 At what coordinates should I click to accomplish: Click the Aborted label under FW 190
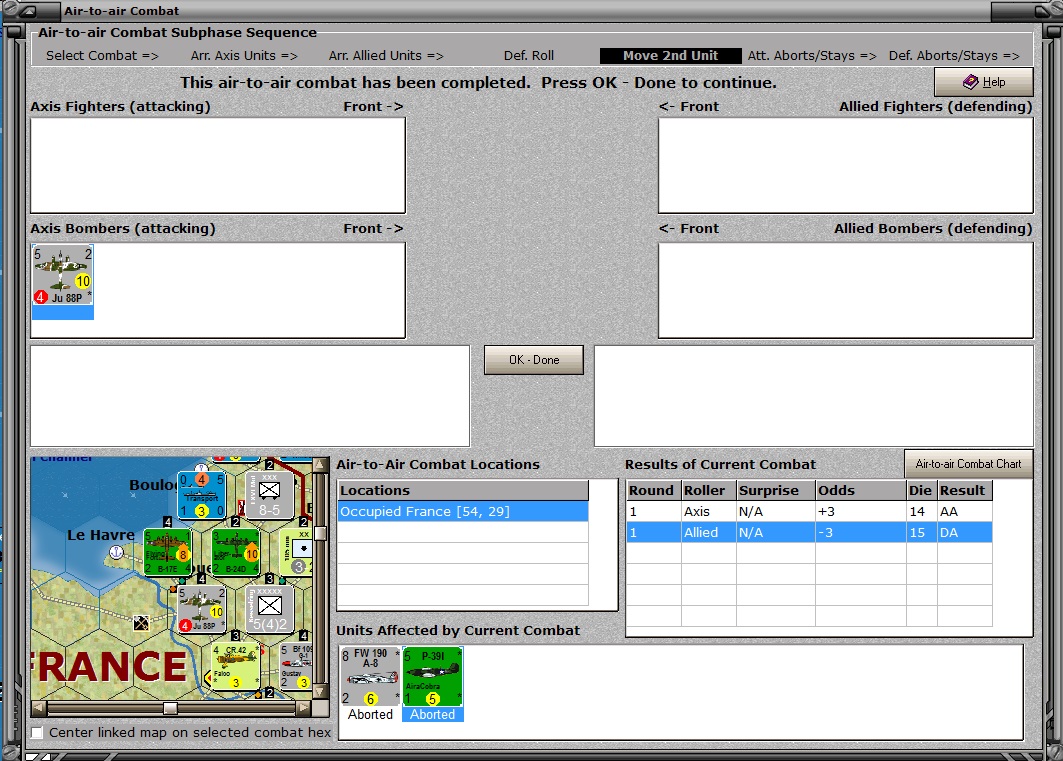pos(370,714)
